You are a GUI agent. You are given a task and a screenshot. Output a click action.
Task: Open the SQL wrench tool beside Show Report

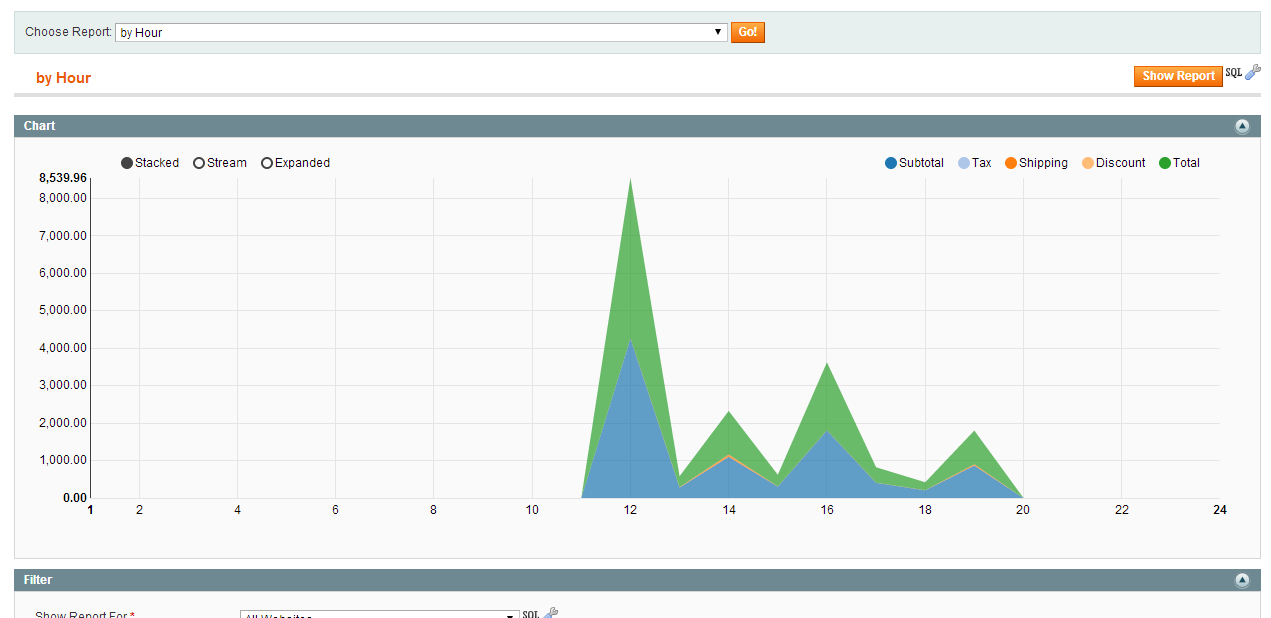pos(1253,72)
